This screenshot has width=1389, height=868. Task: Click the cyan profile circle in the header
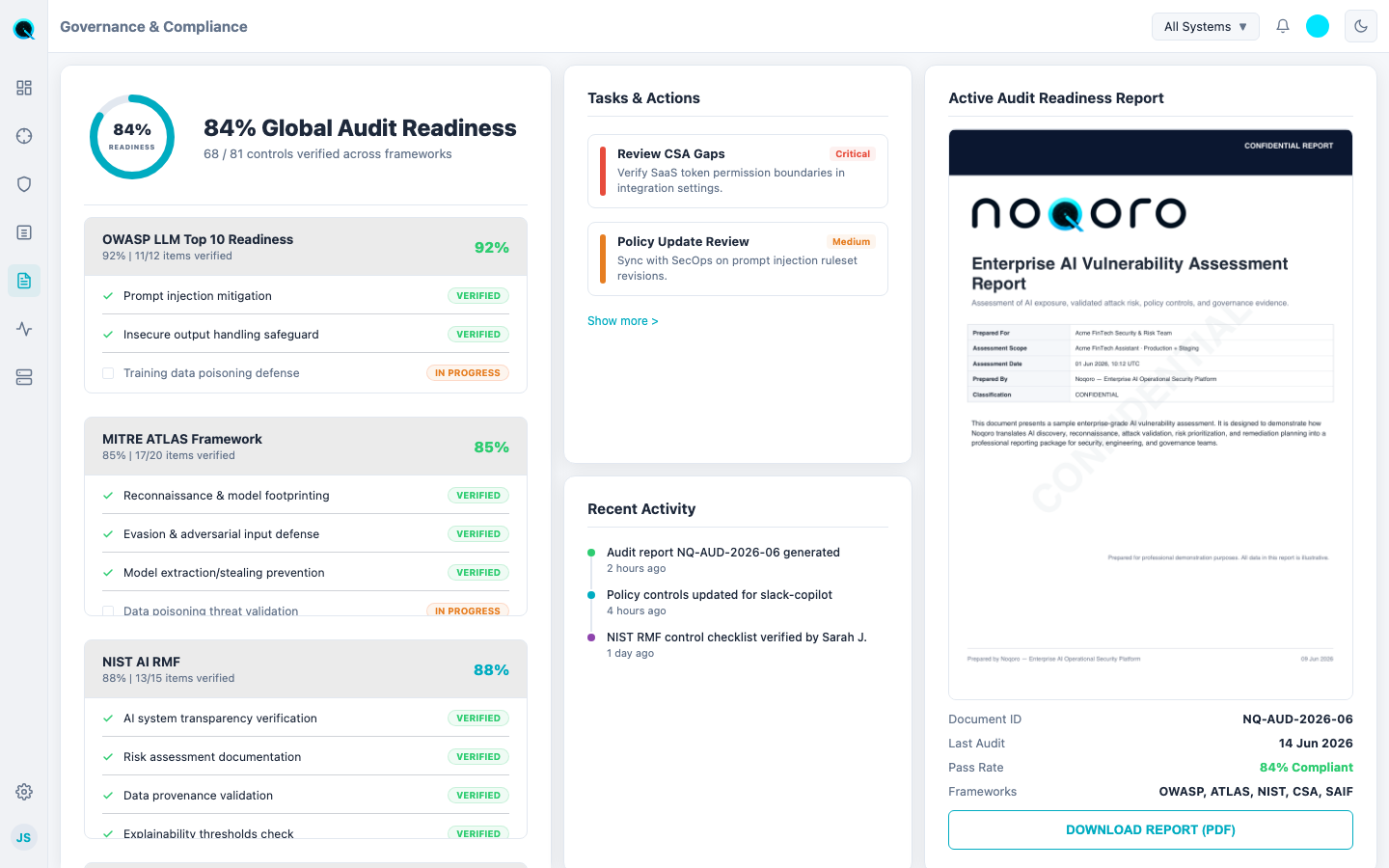[1318, 26]
